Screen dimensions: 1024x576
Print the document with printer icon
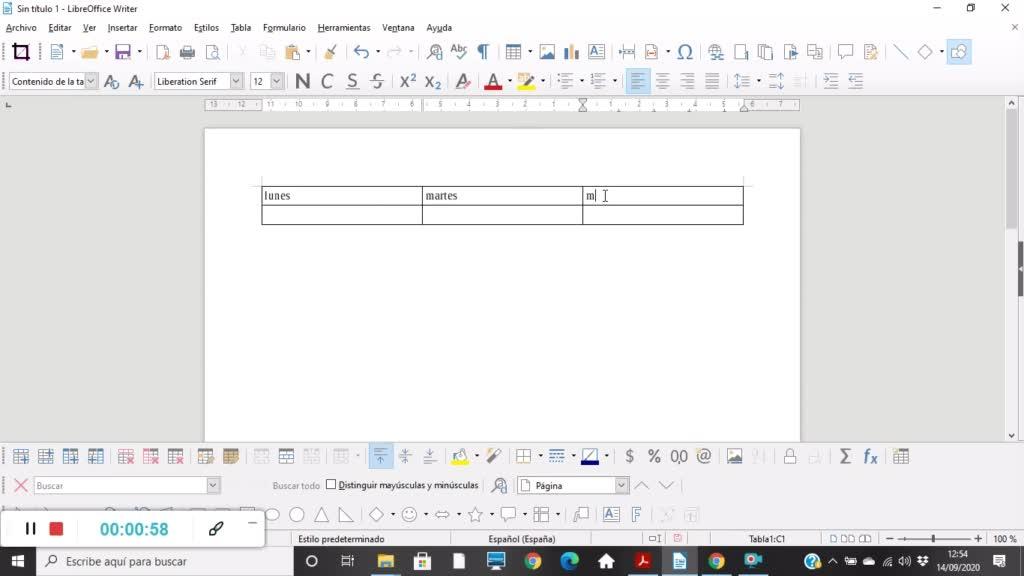[187, 52]
